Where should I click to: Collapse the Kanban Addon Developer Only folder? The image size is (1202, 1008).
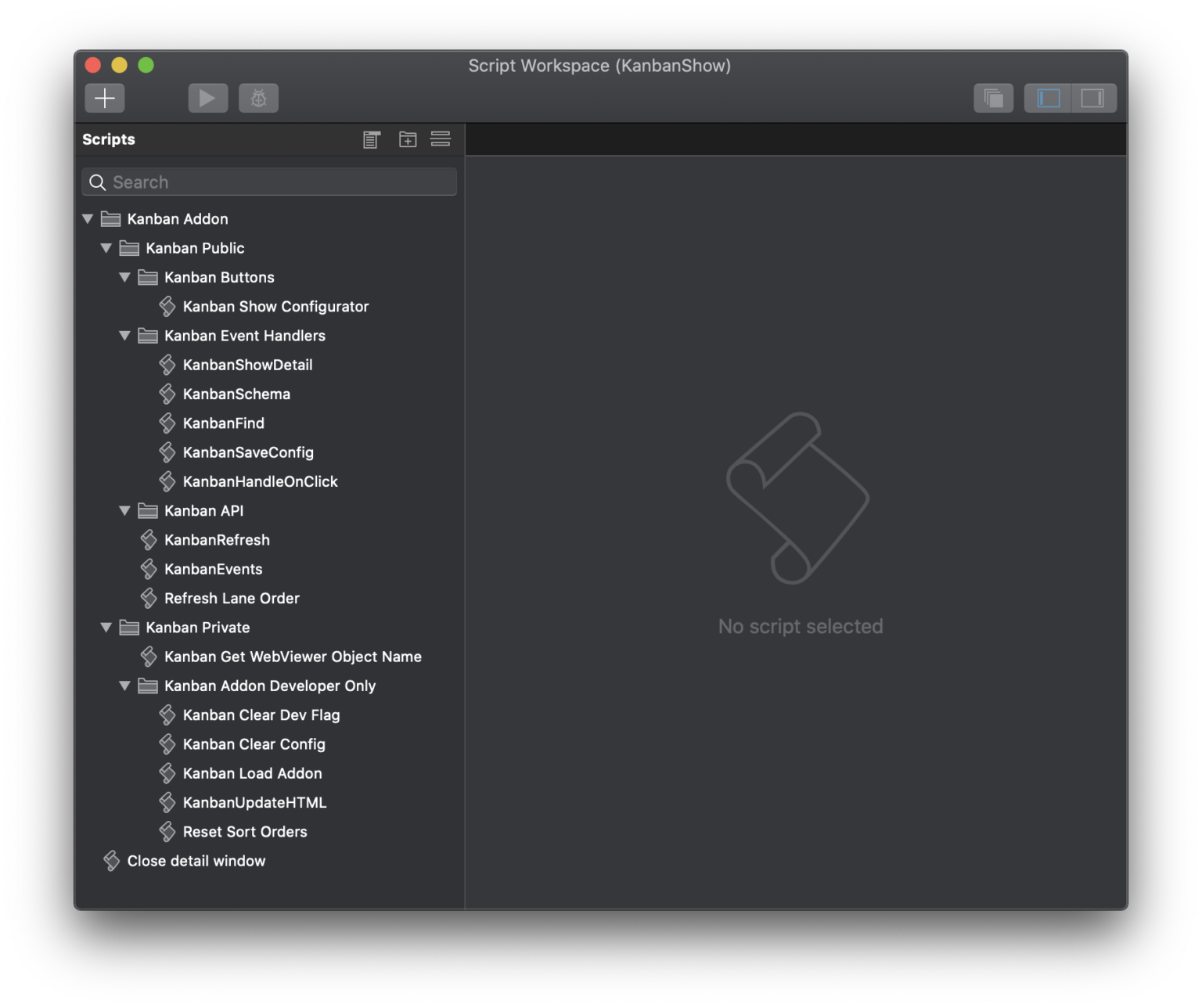[125, 686]
